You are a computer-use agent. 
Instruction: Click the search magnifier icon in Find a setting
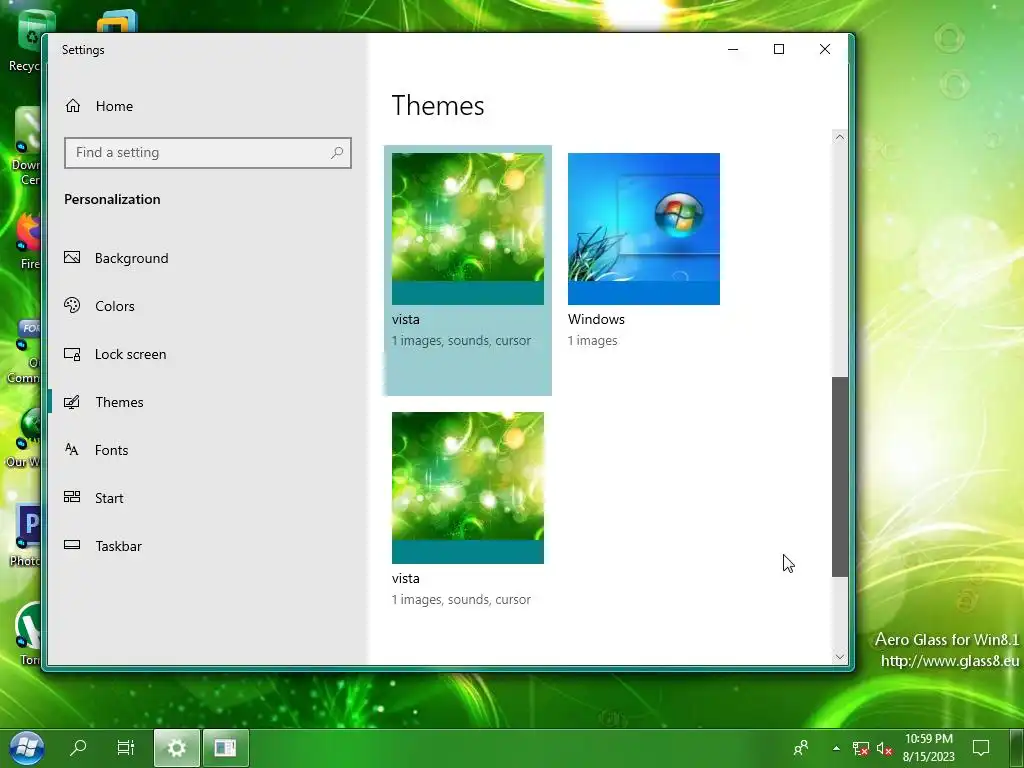pyautogui.click(x=337, y=153)
